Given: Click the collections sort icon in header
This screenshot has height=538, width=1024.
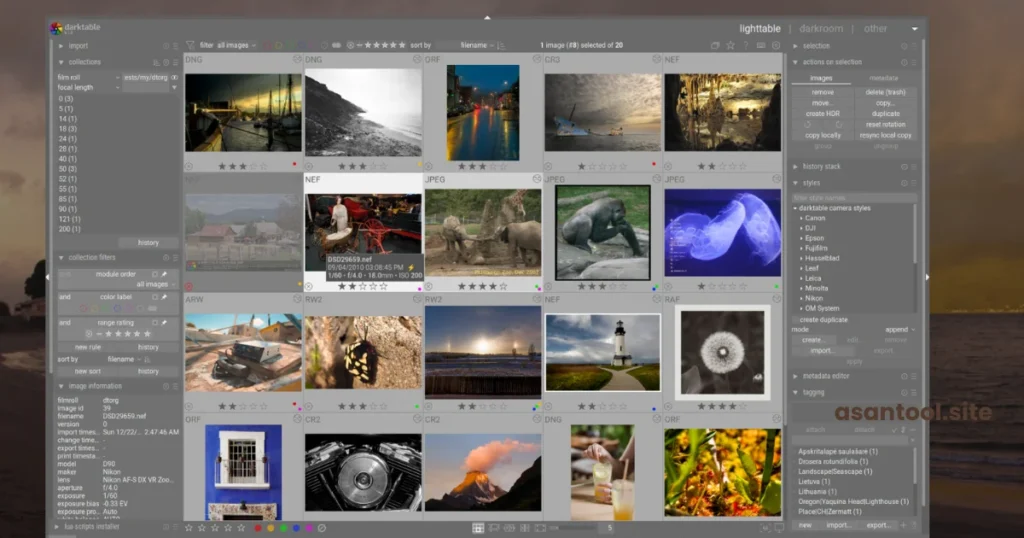Looking at the screenshot, I should 157,63.
